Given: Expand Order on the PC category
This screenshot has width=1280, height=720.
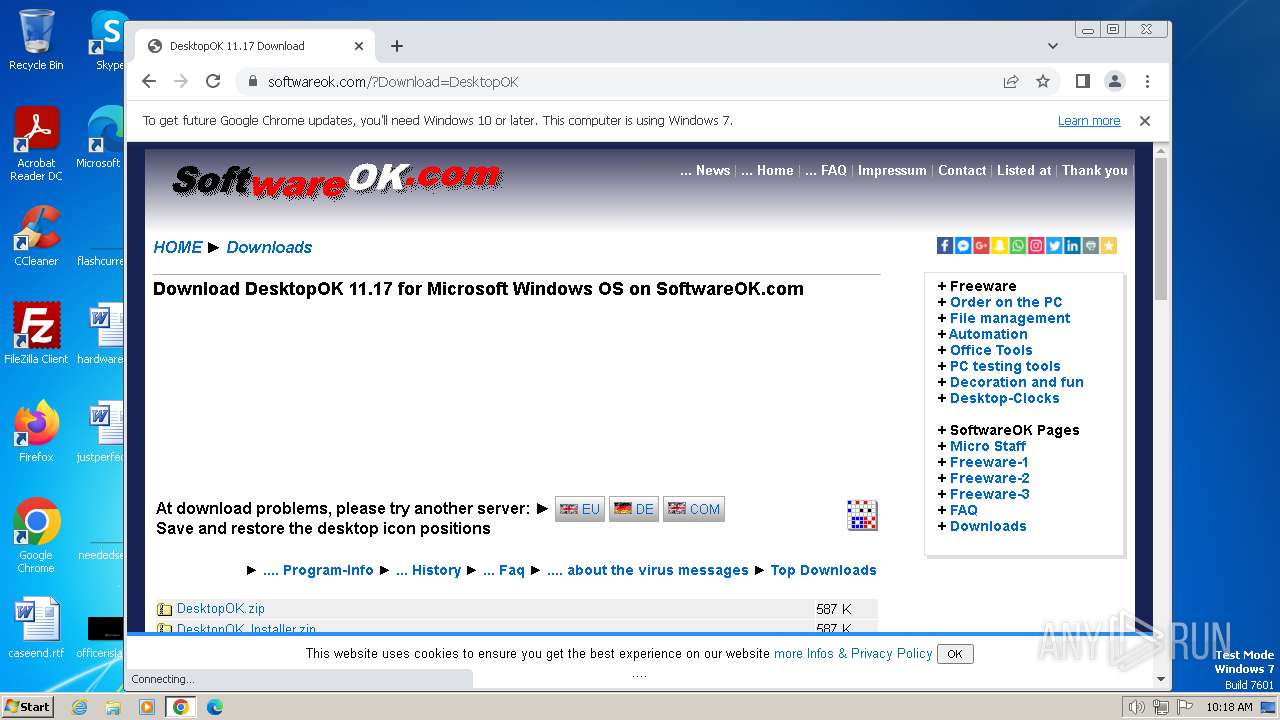Looking at the screenshot, I should click(1006, 302).
